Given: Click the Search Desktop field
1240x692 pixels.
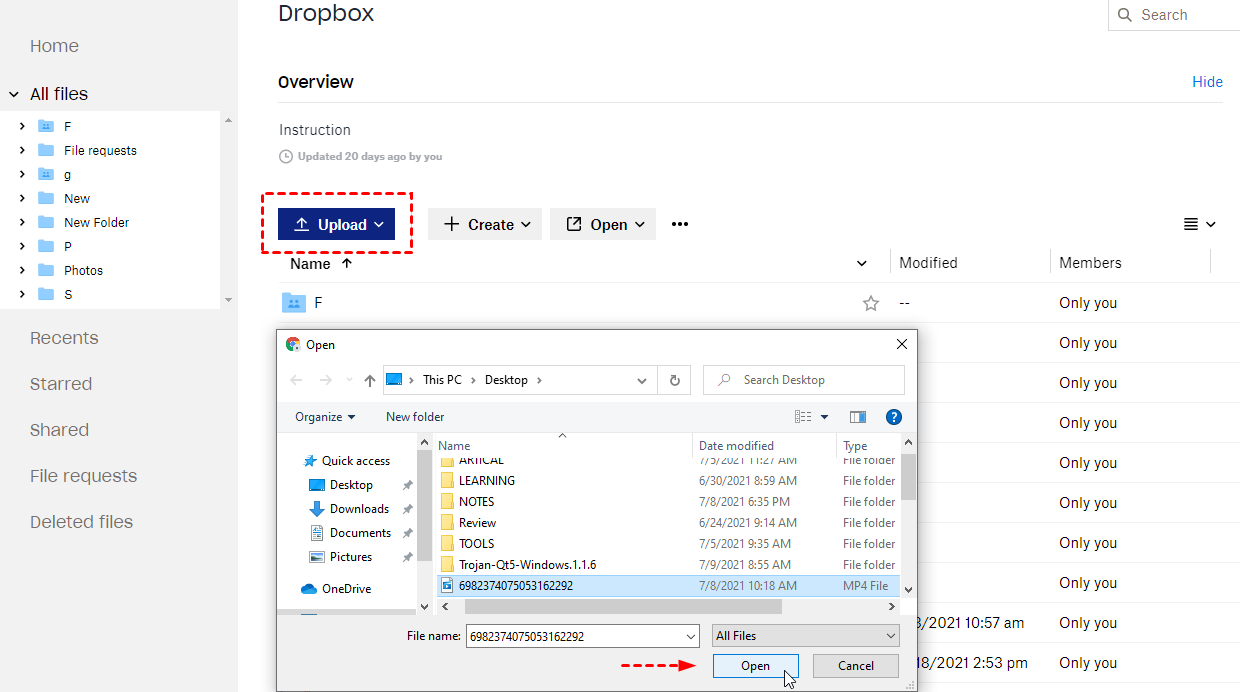Looking at the screenshot, I should 804,380.
